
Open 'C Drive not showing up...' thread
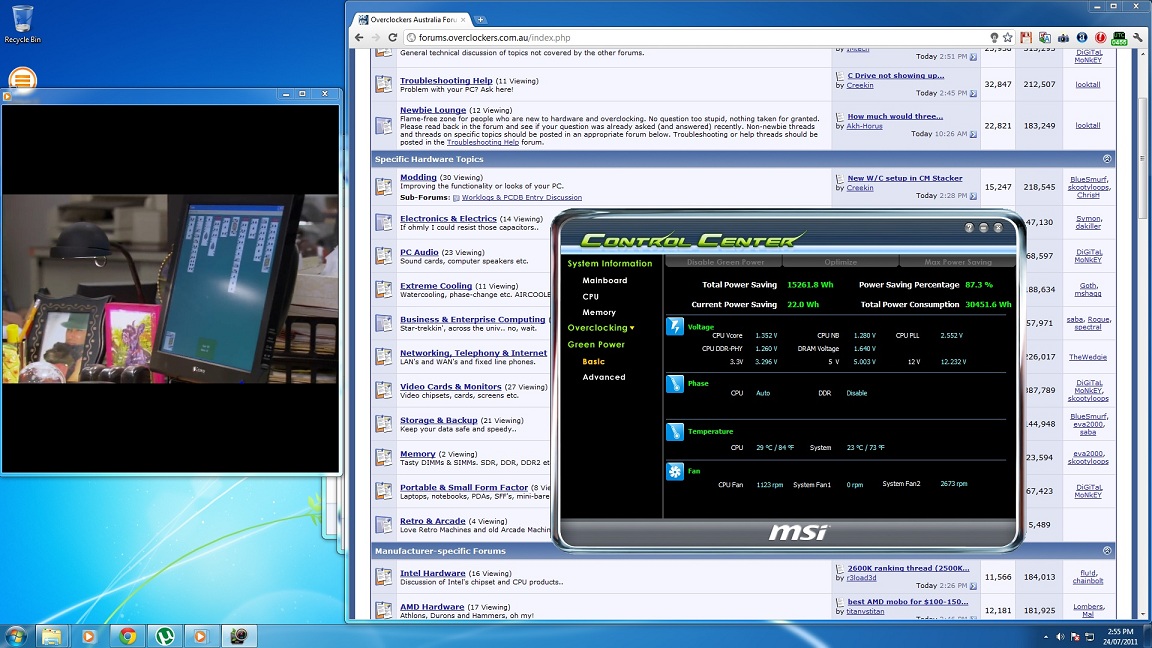896,75
